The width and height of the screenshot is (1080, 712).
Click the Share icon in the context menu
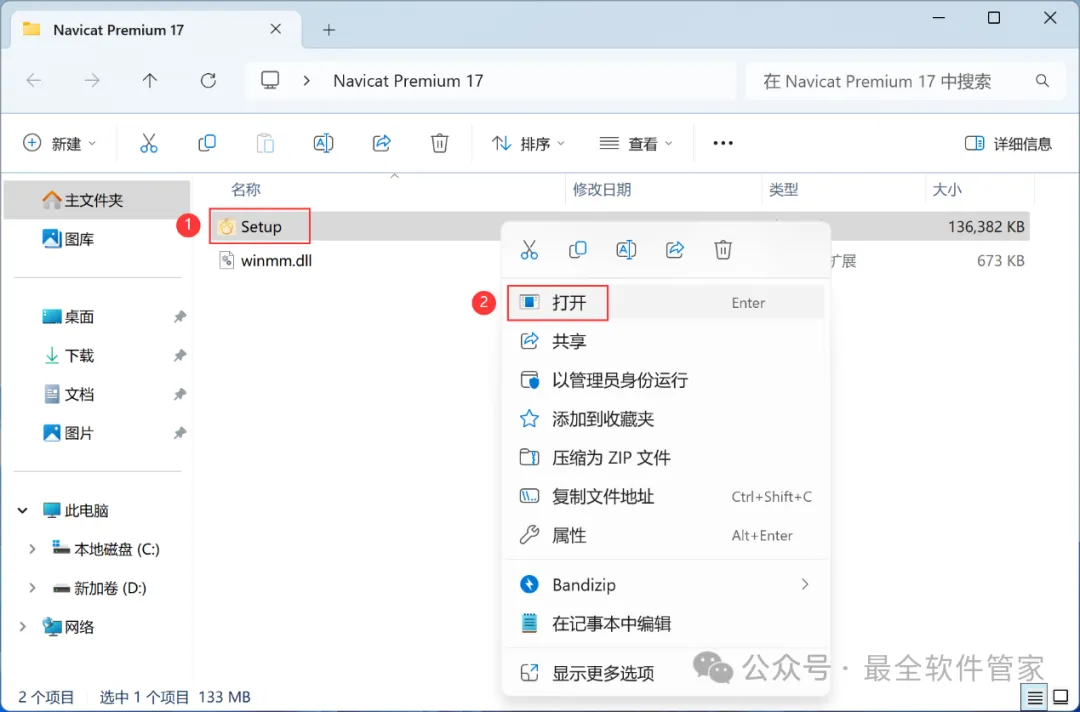[x=675, y=249]
